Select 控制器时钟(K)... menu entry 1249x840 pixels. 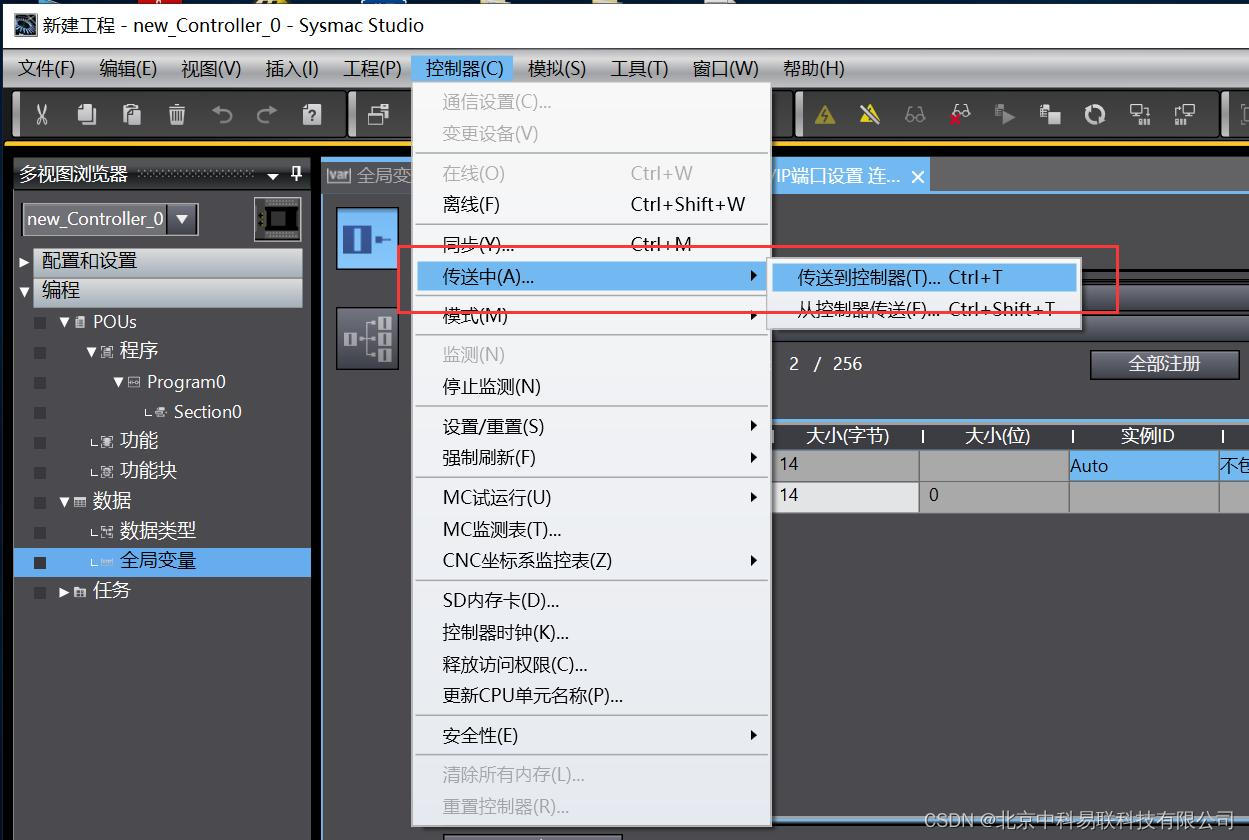(592, 633)
